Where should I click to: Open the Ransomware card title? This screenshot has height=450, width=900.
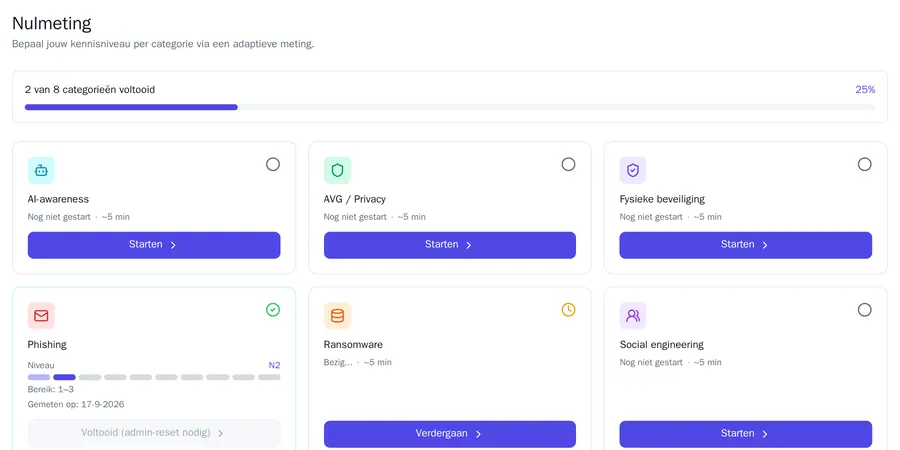point(353,344)
